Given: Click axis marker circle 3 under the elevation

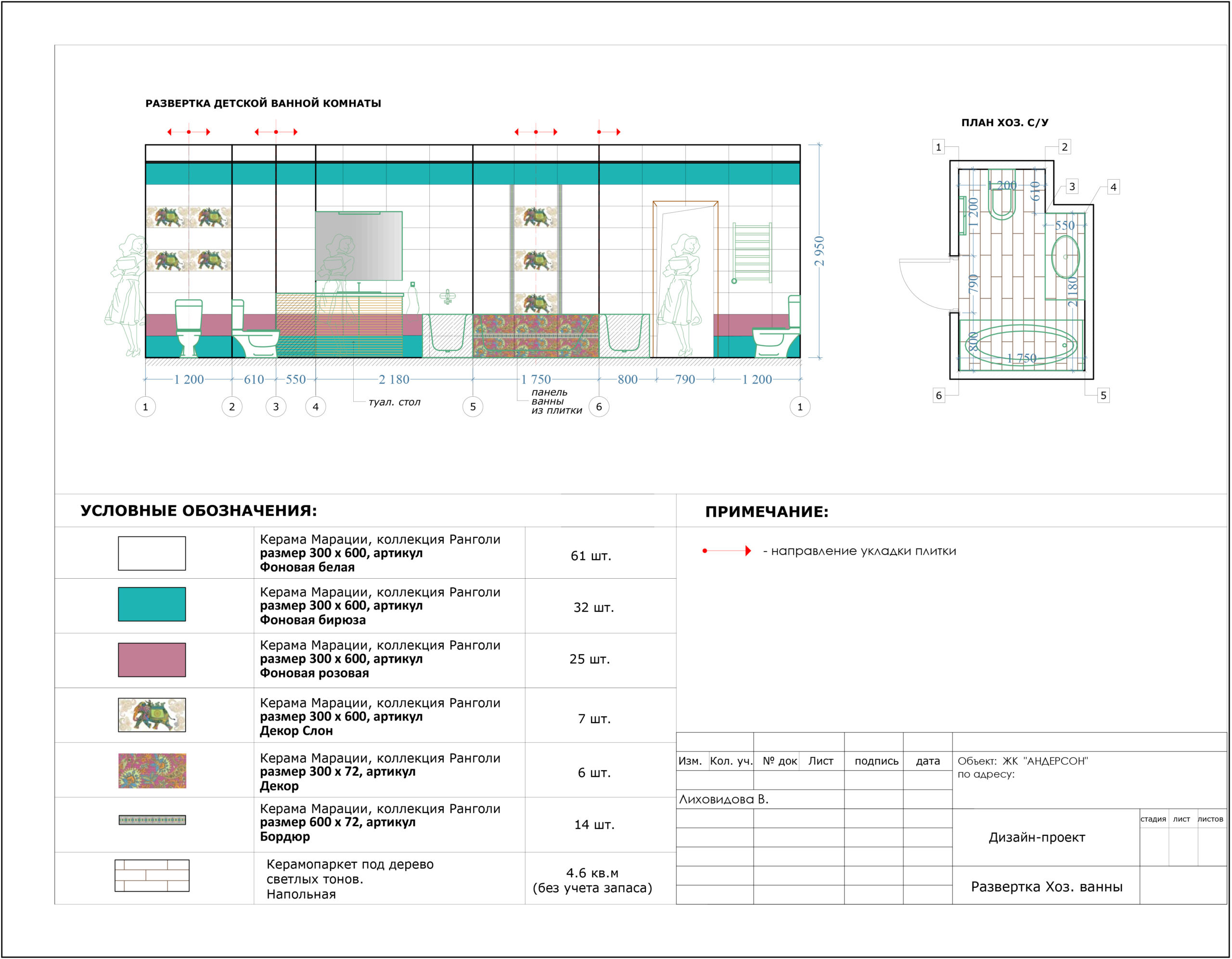Looking at the screenshot, I should 276,406.
